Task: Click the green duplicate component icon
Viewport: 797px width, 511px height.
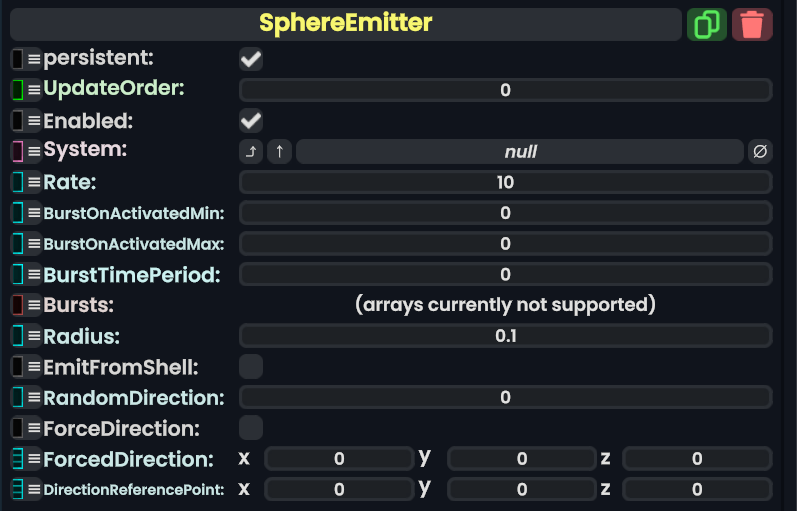Action: 707,24
